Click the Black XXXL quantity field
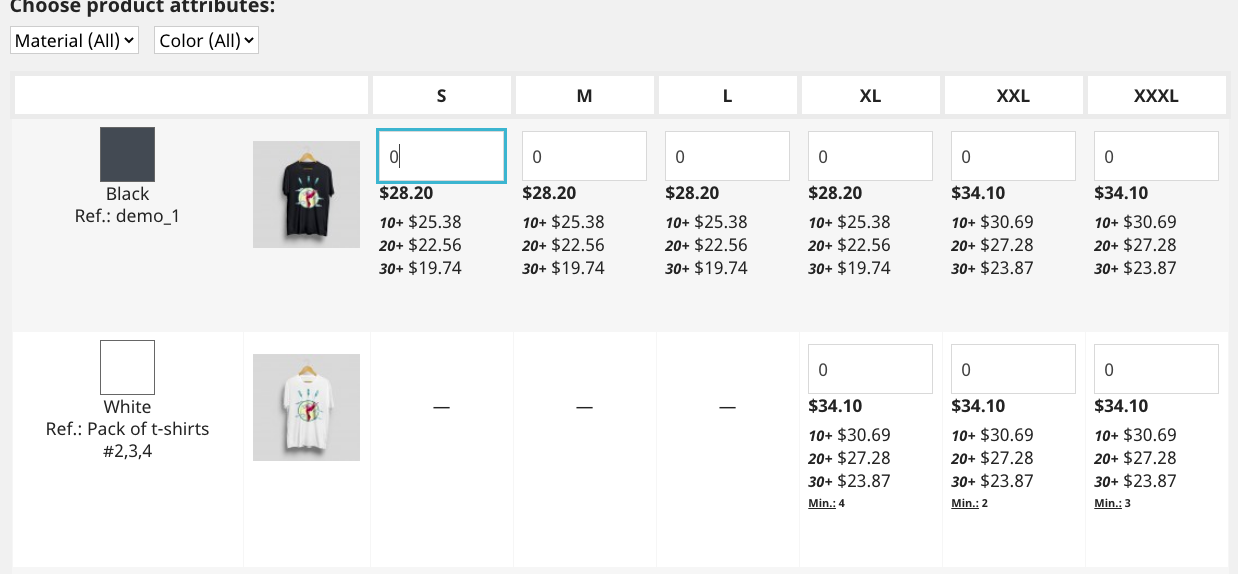 (1156, 157)
